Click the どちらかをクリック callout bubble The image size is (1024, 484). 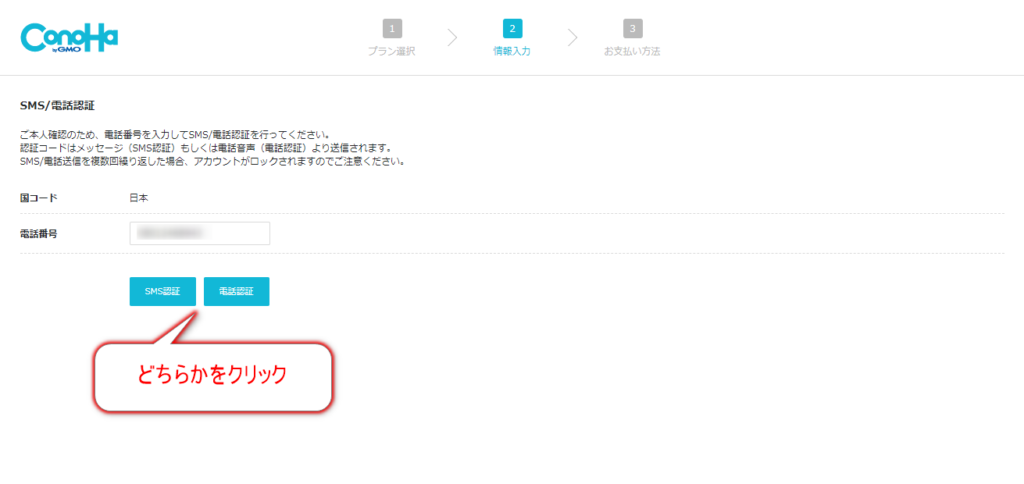214,377
